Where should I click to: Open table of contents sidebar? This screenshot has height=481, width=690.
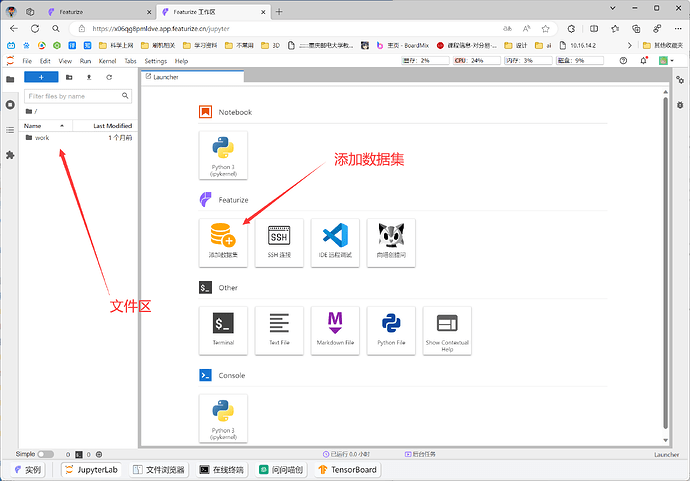[x=10, y=130]
